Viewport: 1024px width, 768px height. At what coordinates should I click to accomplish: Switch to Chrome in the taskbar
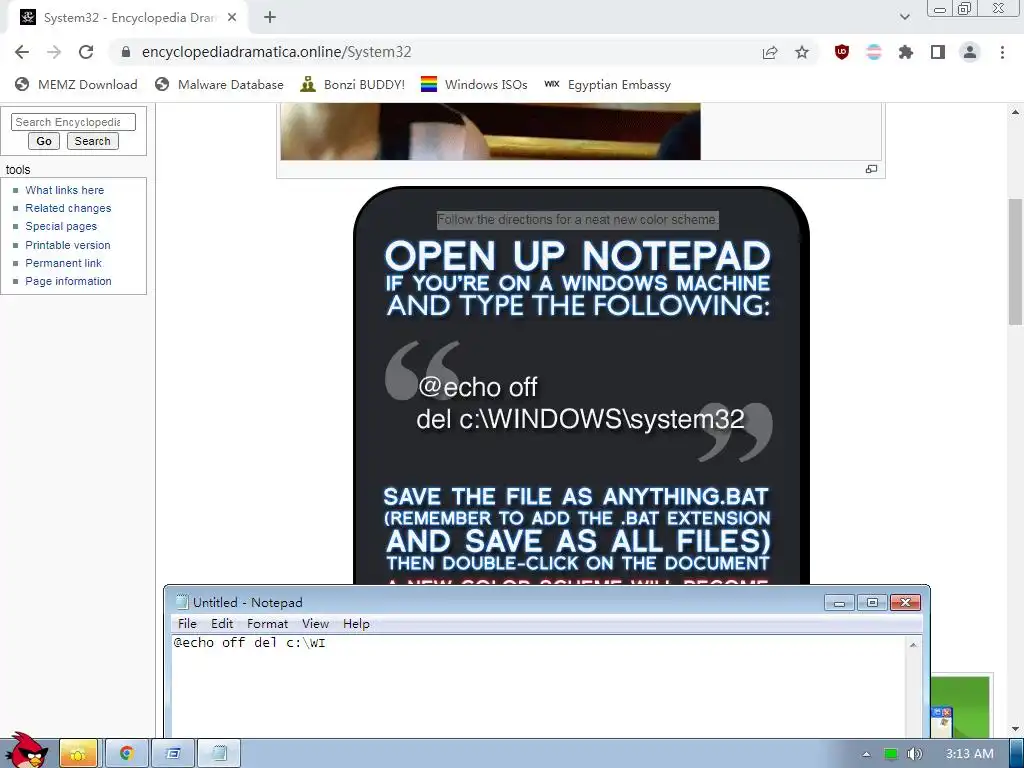coord(127,754)
